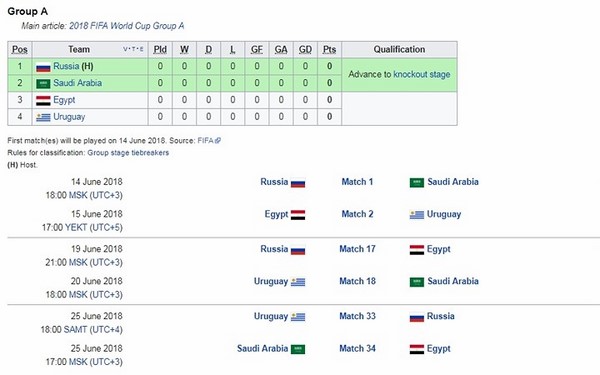
Task: Click the V (view template) link in Team header
Action: pos(125,49)
